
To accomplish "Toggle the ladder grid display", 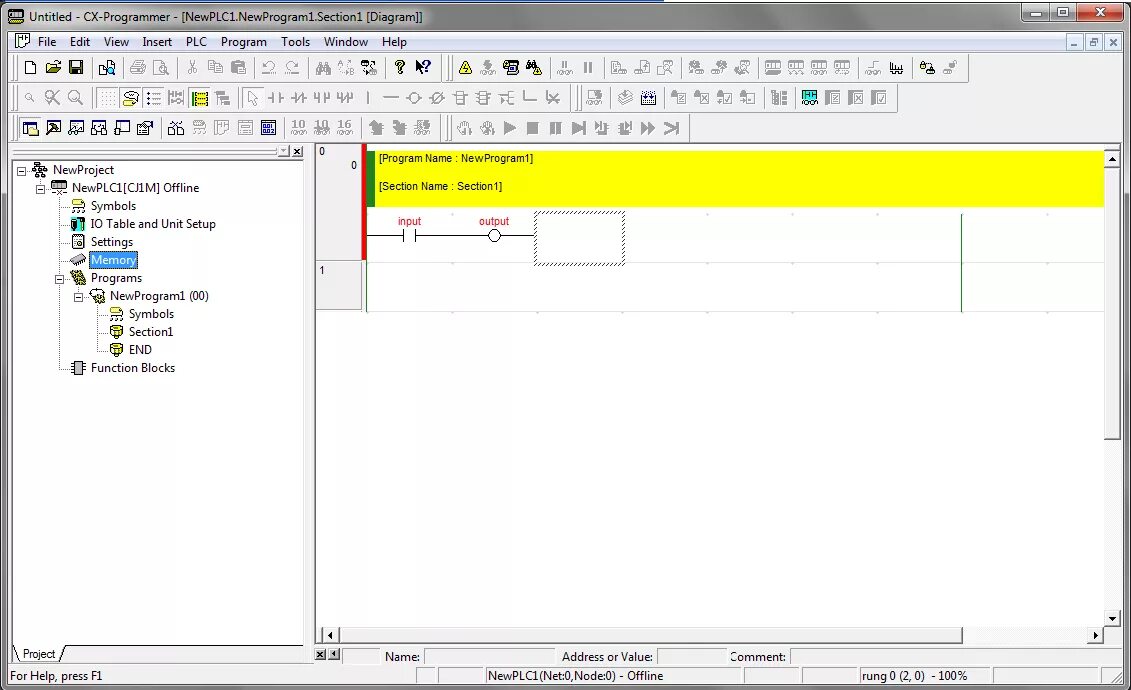I will [107, 98].
